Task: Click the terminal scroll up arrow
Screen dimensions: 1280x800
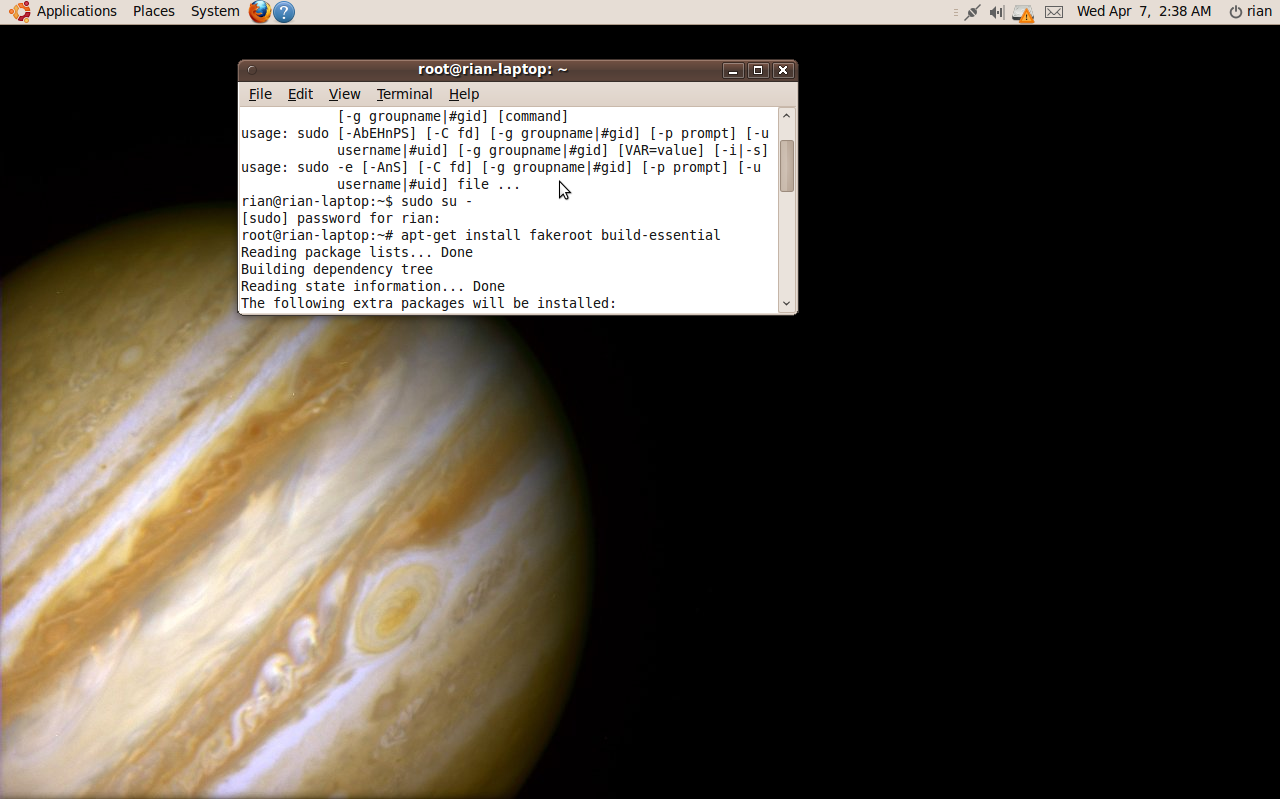Action: point(786,116)
